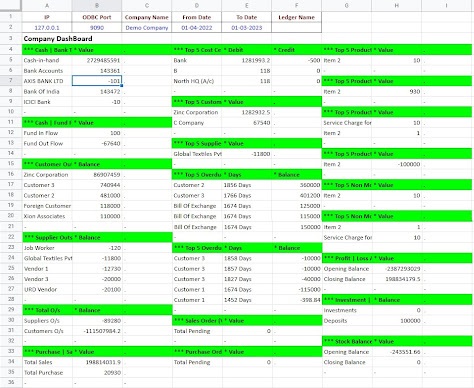Select the Job Worker cell
Image resolution: width=474 pixels, height=388 pixels.
coord(47,248)
